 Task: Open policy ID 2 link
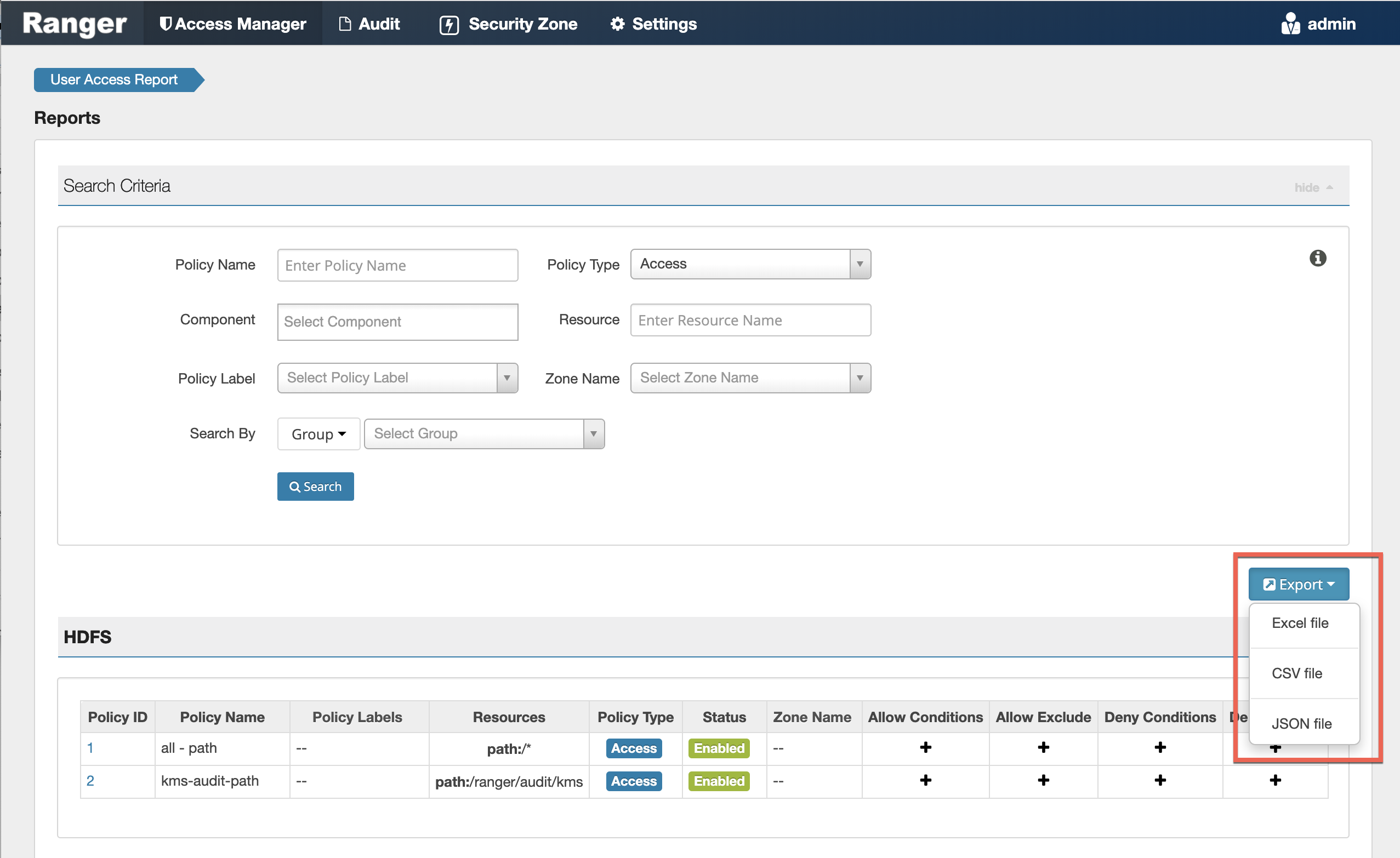[90, 780]
